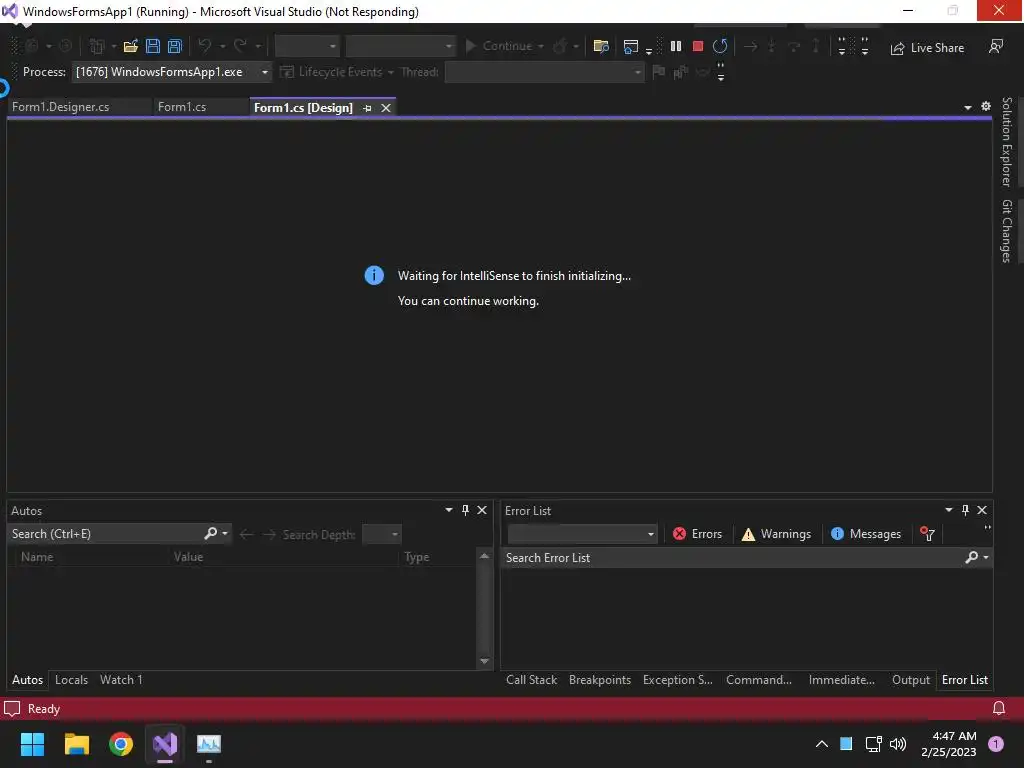Viewport: 1024px width, 768px height.
Task: Open the Error List window options dropdown
Action: pyautogui.click(x=948, y=510)
